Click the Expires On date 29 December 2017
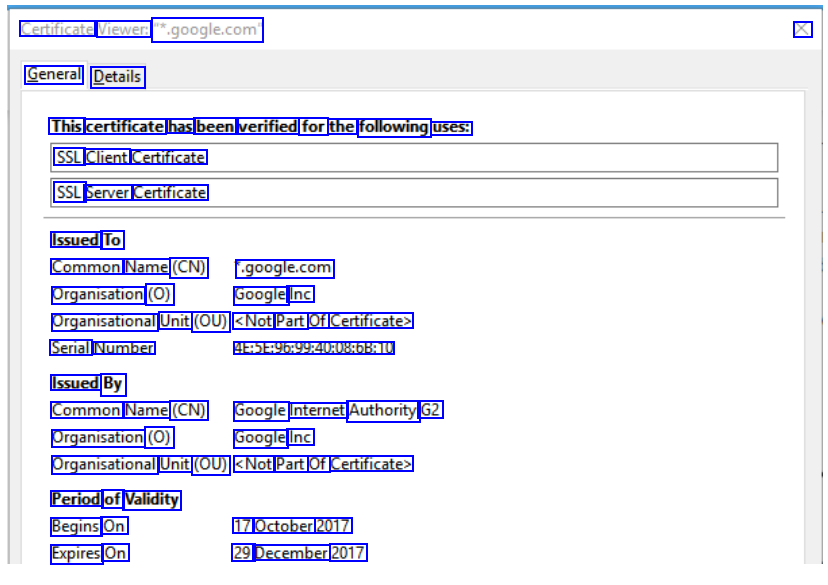Screen dimensions: 828x585 (x=299, y=553)
